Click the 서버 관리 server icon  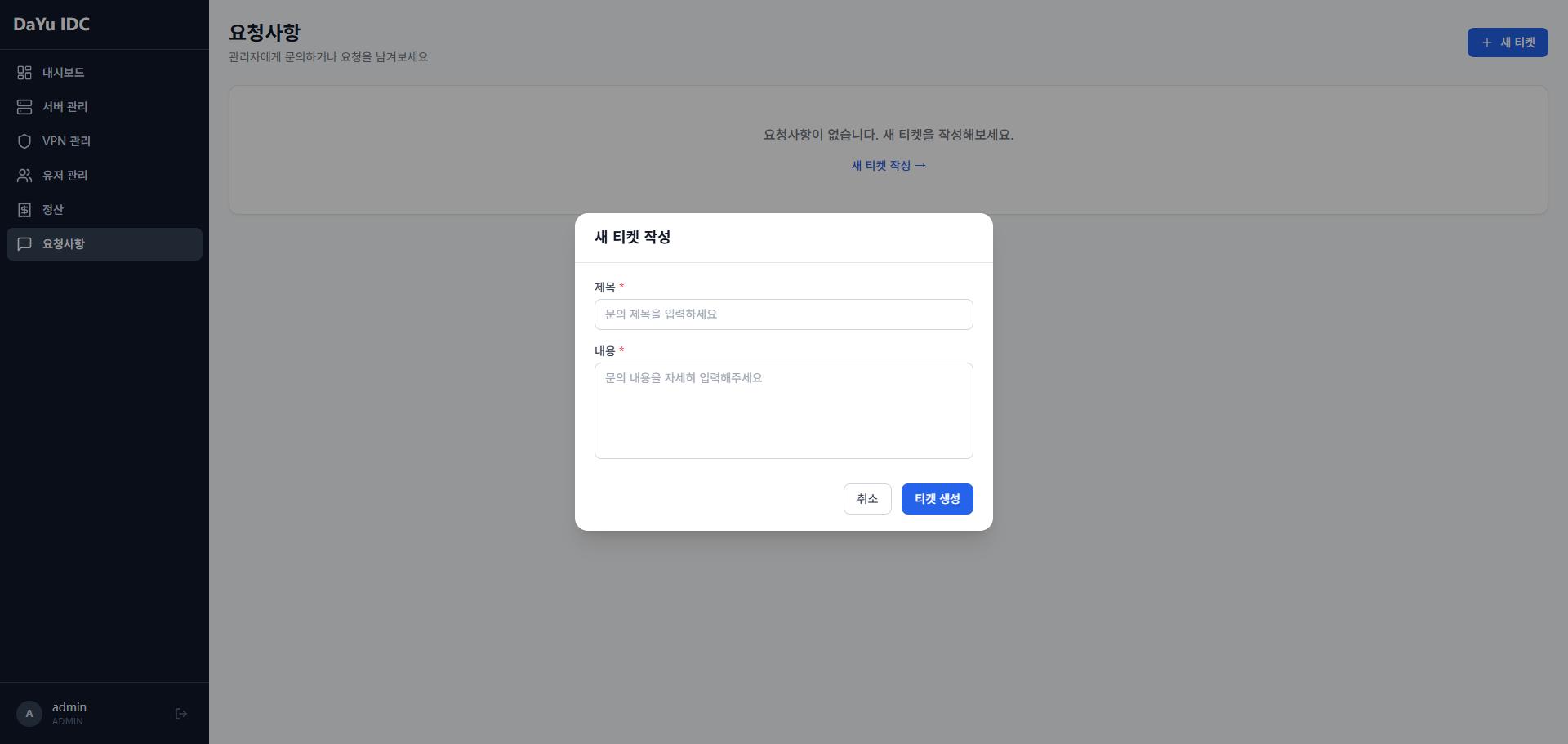coord(24,107)
